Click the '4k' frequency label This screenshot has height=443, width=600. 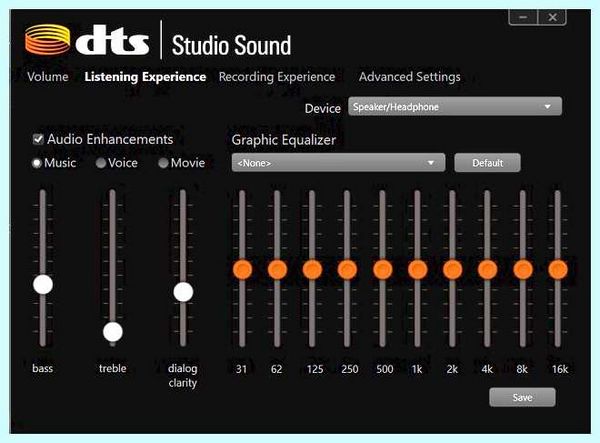tap(487, 369)
